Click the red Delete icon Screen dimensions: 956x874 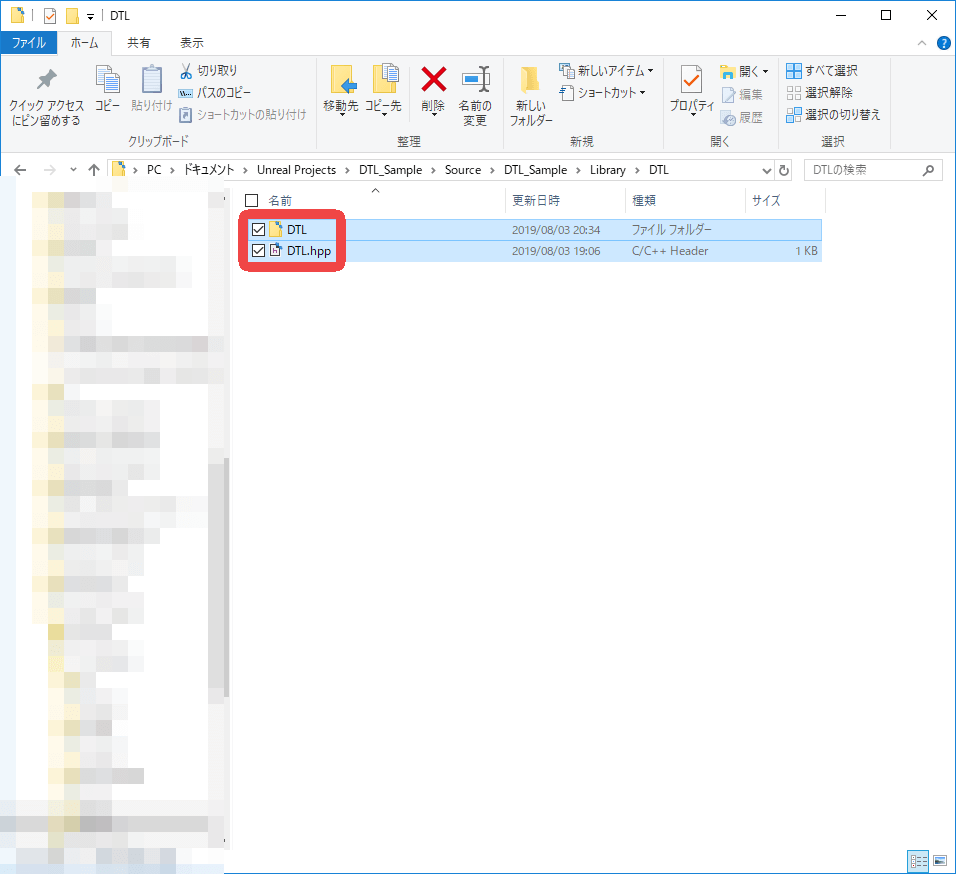point(433,80)
